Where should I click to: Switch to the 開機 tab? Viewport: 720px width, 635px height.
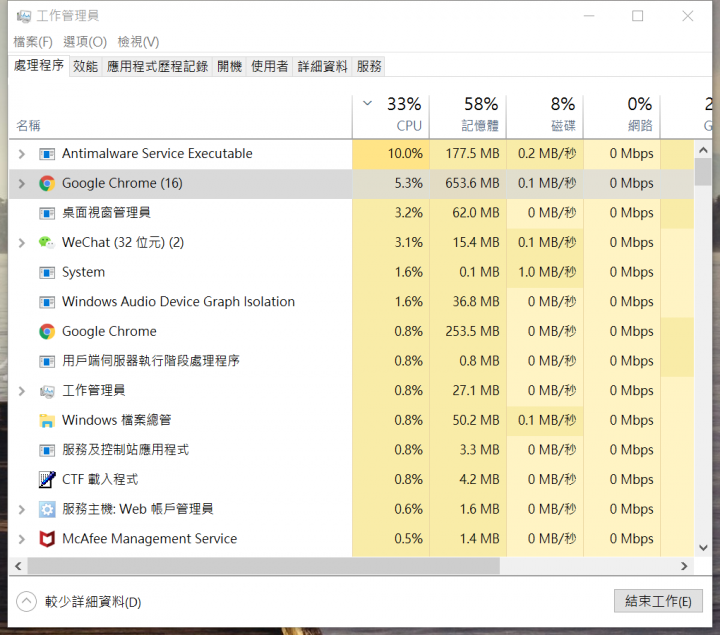pyautogui.click(x=230, y=67)
